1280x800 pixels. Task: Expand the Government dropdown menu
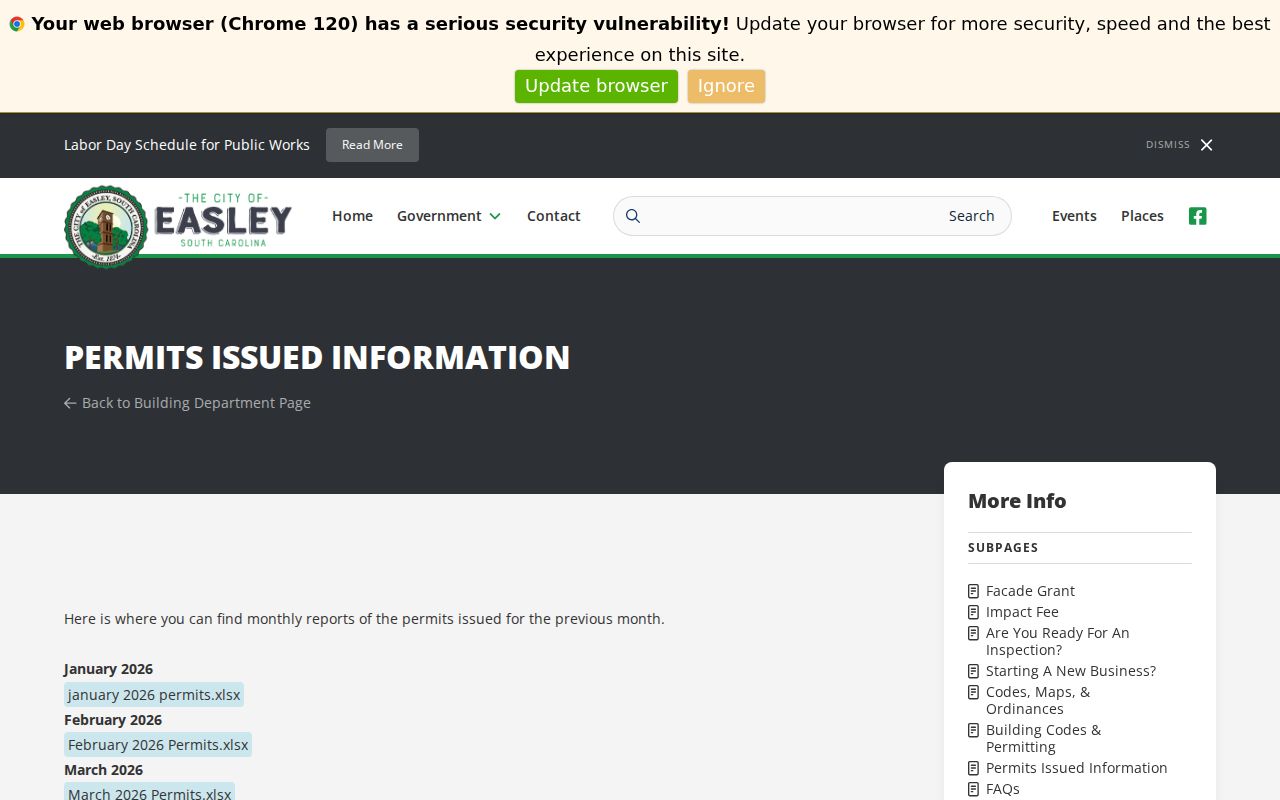click(449, 216)
